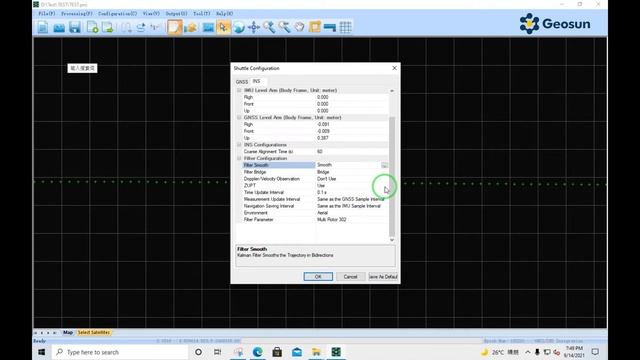
Task: Open Microsoft Edge from taskbar
Action: 258,352
